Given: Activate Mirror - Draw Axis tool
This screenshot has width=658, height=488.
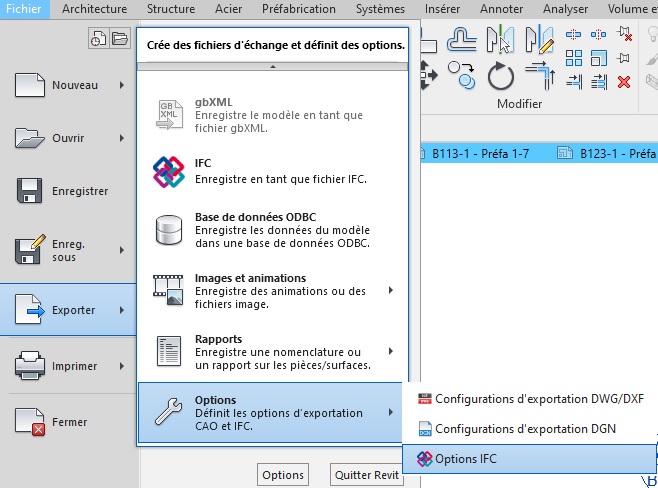Looking at the screenshot, I should point(539,40).
